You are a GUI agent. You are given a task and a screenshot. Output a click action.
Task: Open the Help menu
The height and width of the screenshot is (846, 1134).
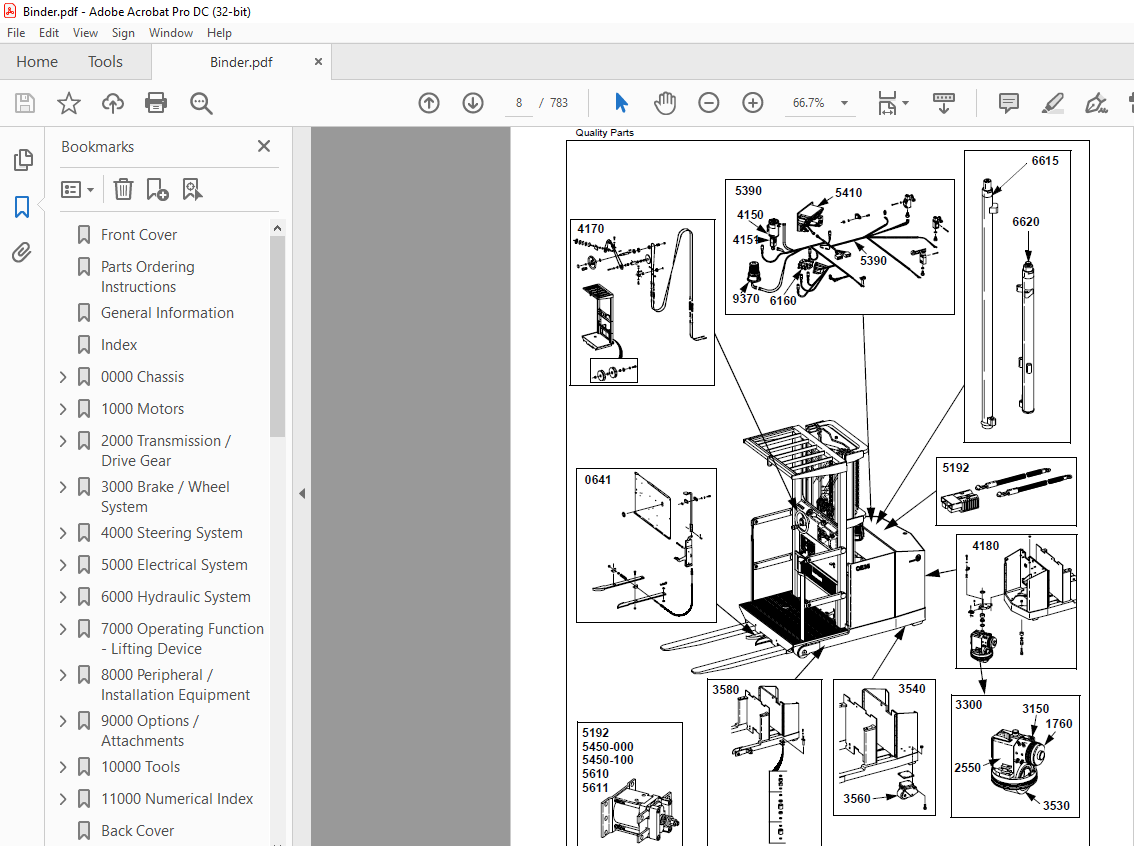[x=219, y=33]
